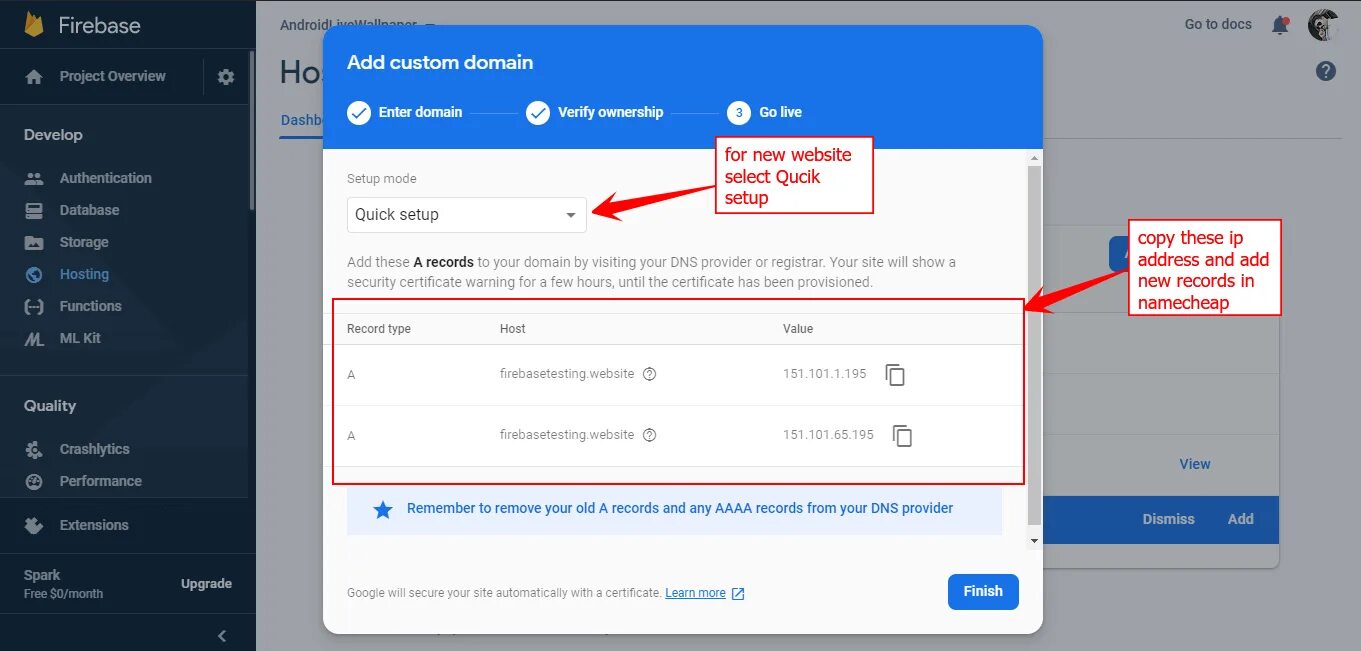
Task: Copy IP address 151.101.65.195
Action: pyautogui.click(x=902, y=436)
